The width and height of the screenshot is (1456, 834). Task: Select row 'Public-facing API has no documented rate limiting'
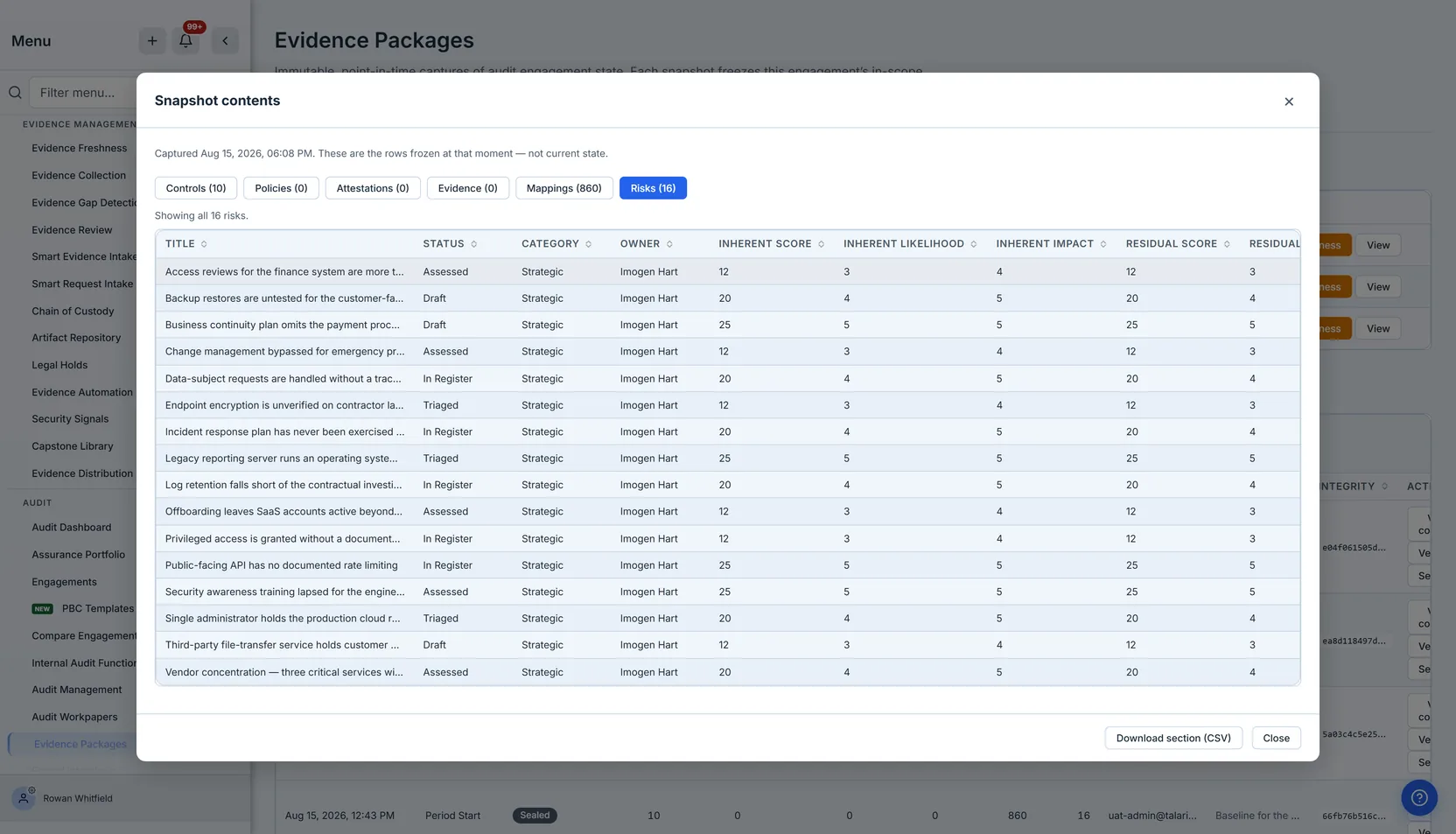coord(728,565)
